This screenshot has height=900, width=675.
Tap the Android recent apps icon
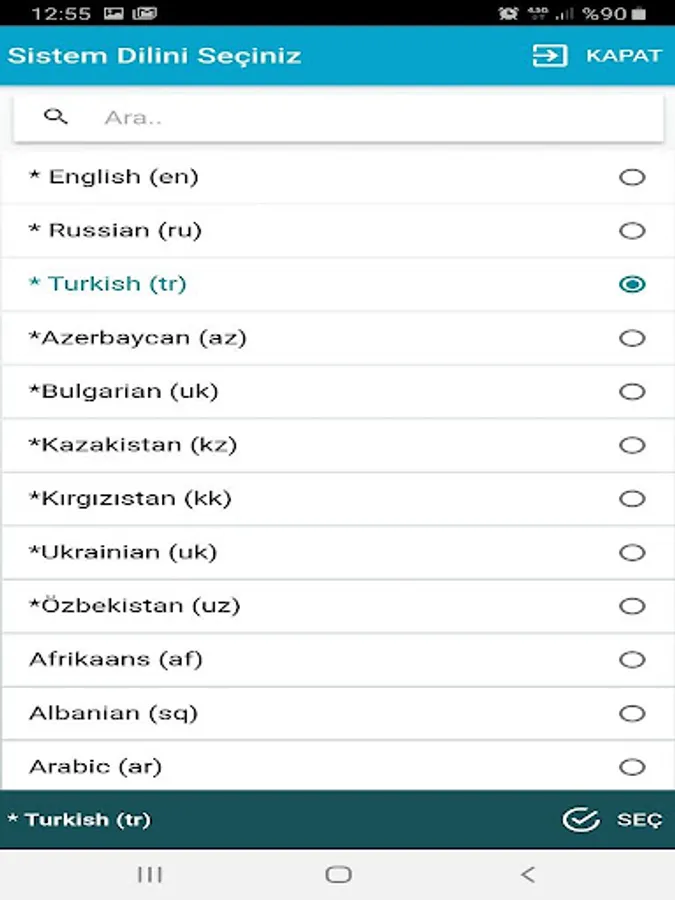(150, 875)
